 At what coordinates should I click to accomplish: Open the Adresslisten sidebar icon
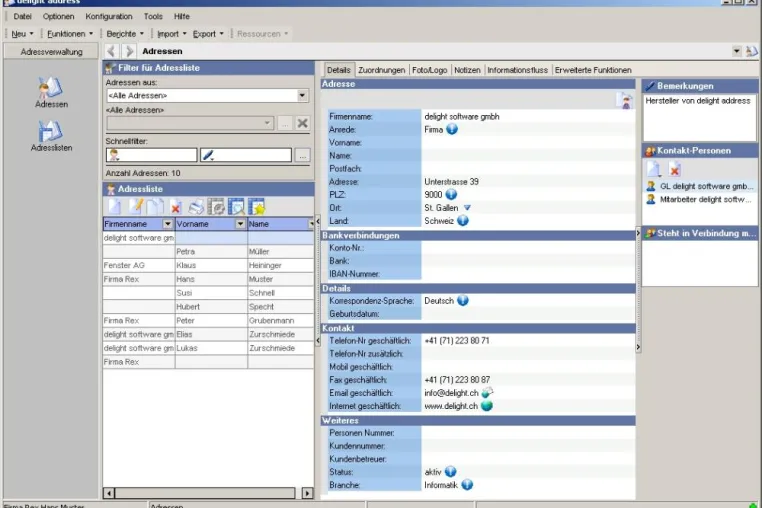[51, 136]
